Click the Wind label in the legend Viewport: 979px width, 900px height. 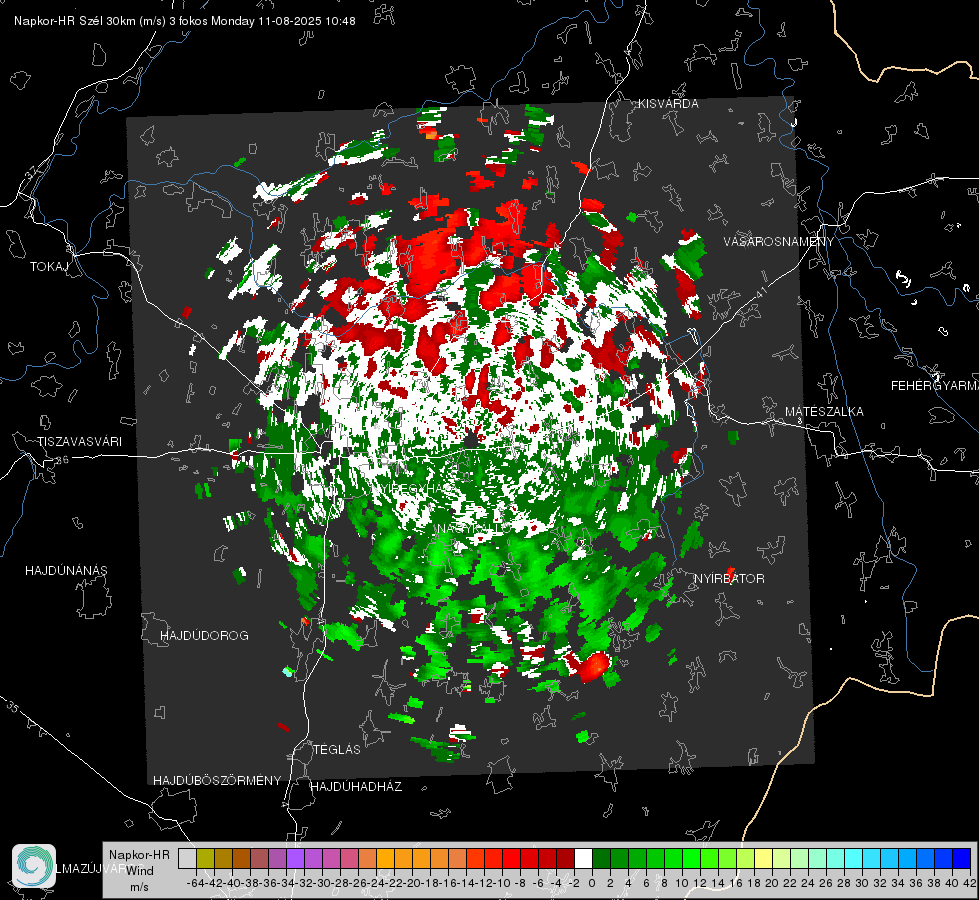point(140,871)
